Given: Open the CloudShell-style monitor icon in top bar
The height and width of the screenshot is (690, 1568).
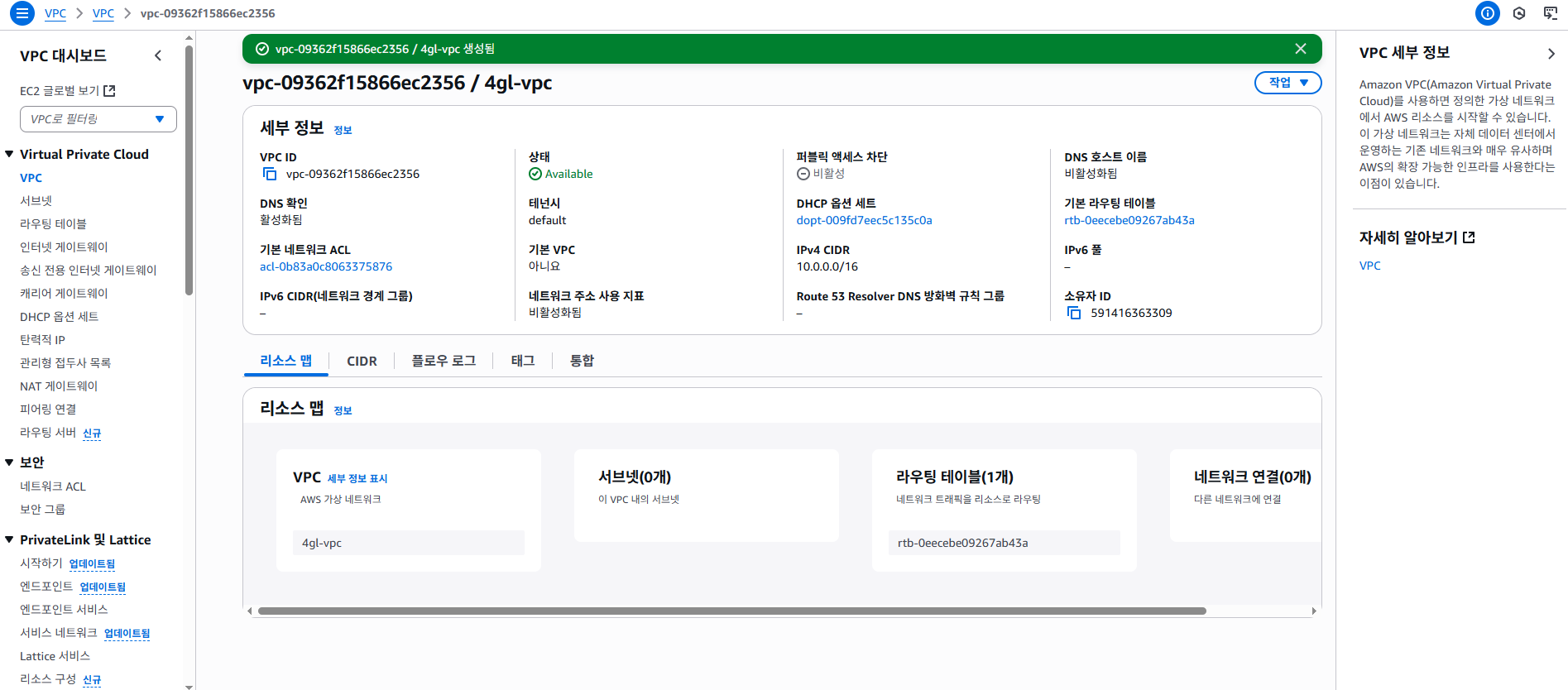Looking at the screenshot, I should 1551,13.
